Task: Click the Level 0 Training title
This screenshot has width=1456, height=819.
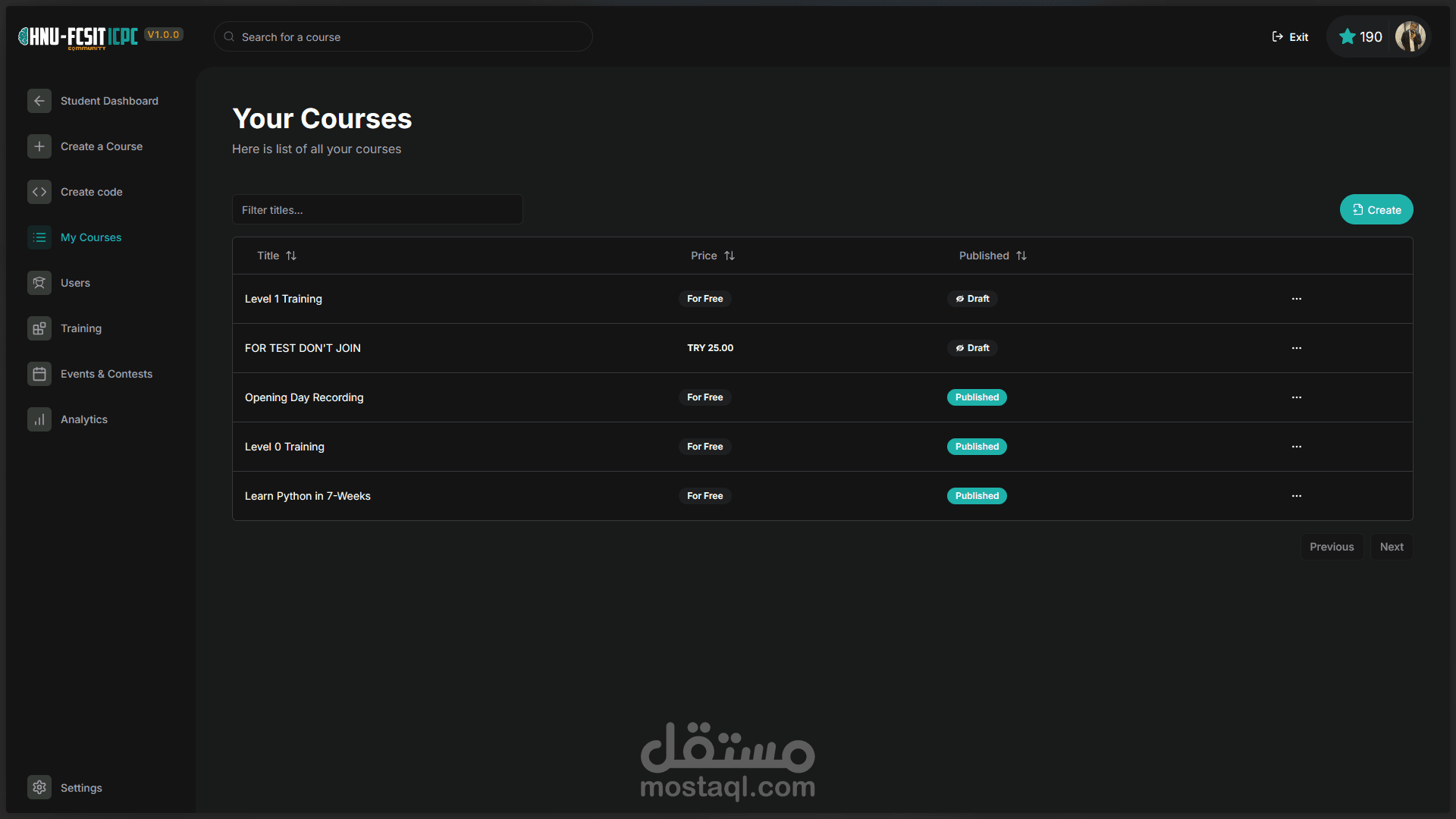Action: pos(284,447)
